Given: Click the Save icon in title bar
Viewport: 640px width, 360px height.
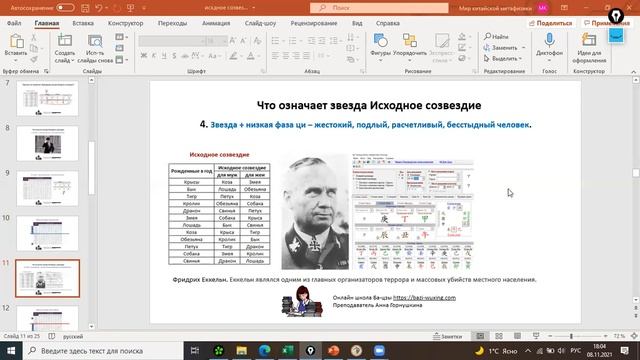Looking at the screenshot, I should point(85,8).
